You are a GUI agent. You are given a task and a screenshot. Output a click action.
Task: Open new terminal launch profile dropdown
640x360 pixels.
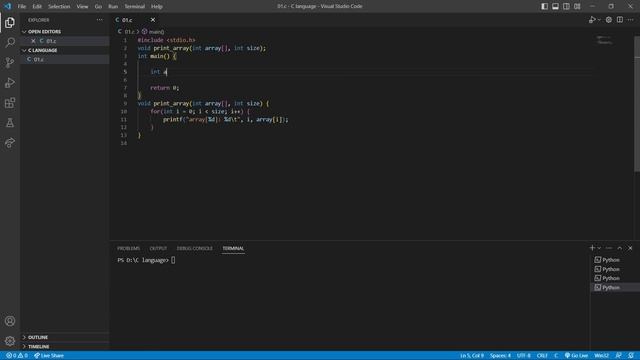click(599, 248)
